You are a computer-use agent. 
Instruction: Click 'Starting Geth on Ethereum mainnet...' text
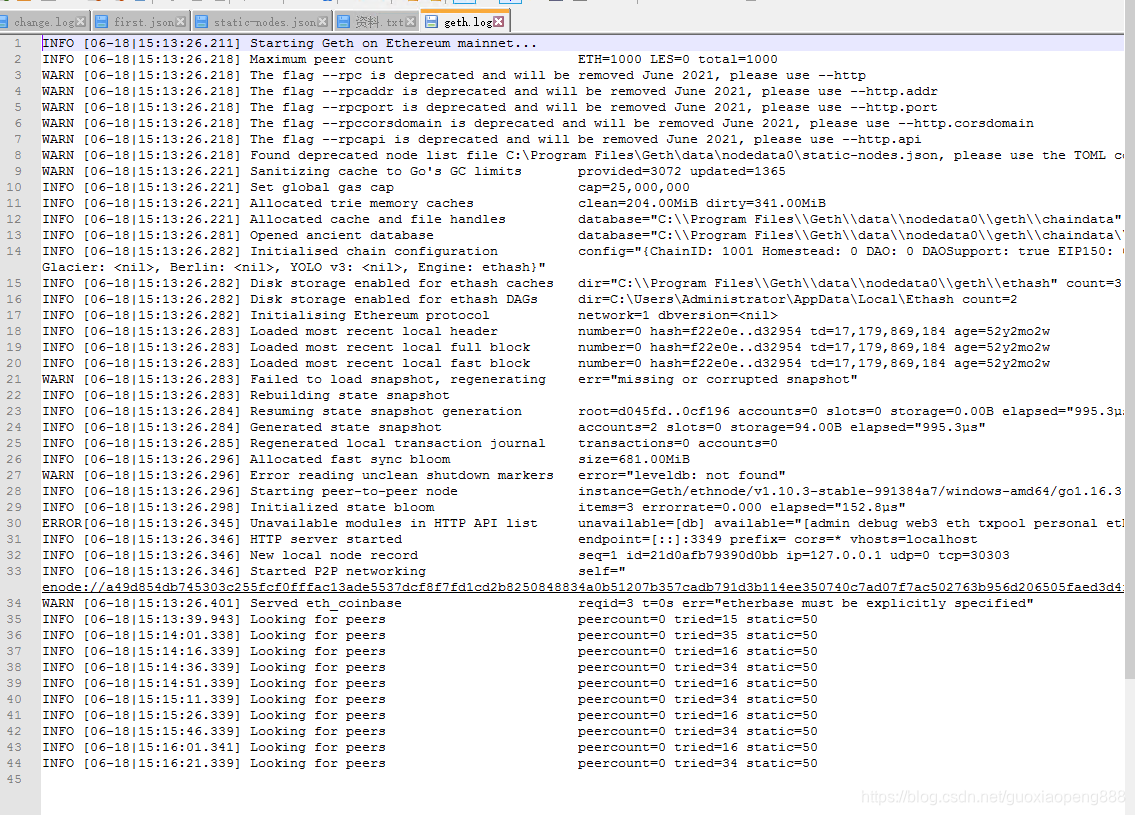coord(393,43)
